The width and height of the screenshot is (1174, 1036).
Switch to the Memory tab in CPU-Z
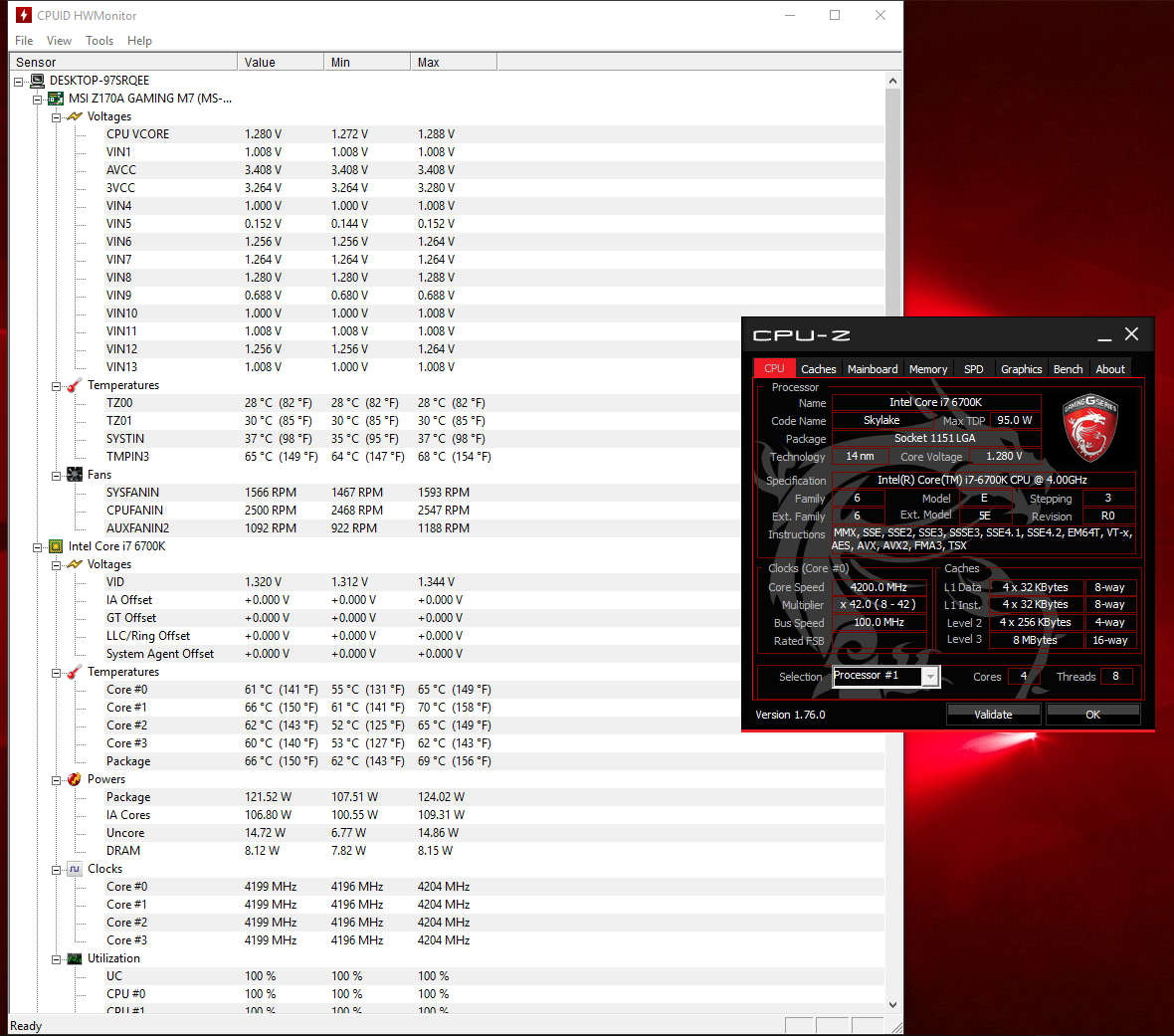[x=928, y=368]
